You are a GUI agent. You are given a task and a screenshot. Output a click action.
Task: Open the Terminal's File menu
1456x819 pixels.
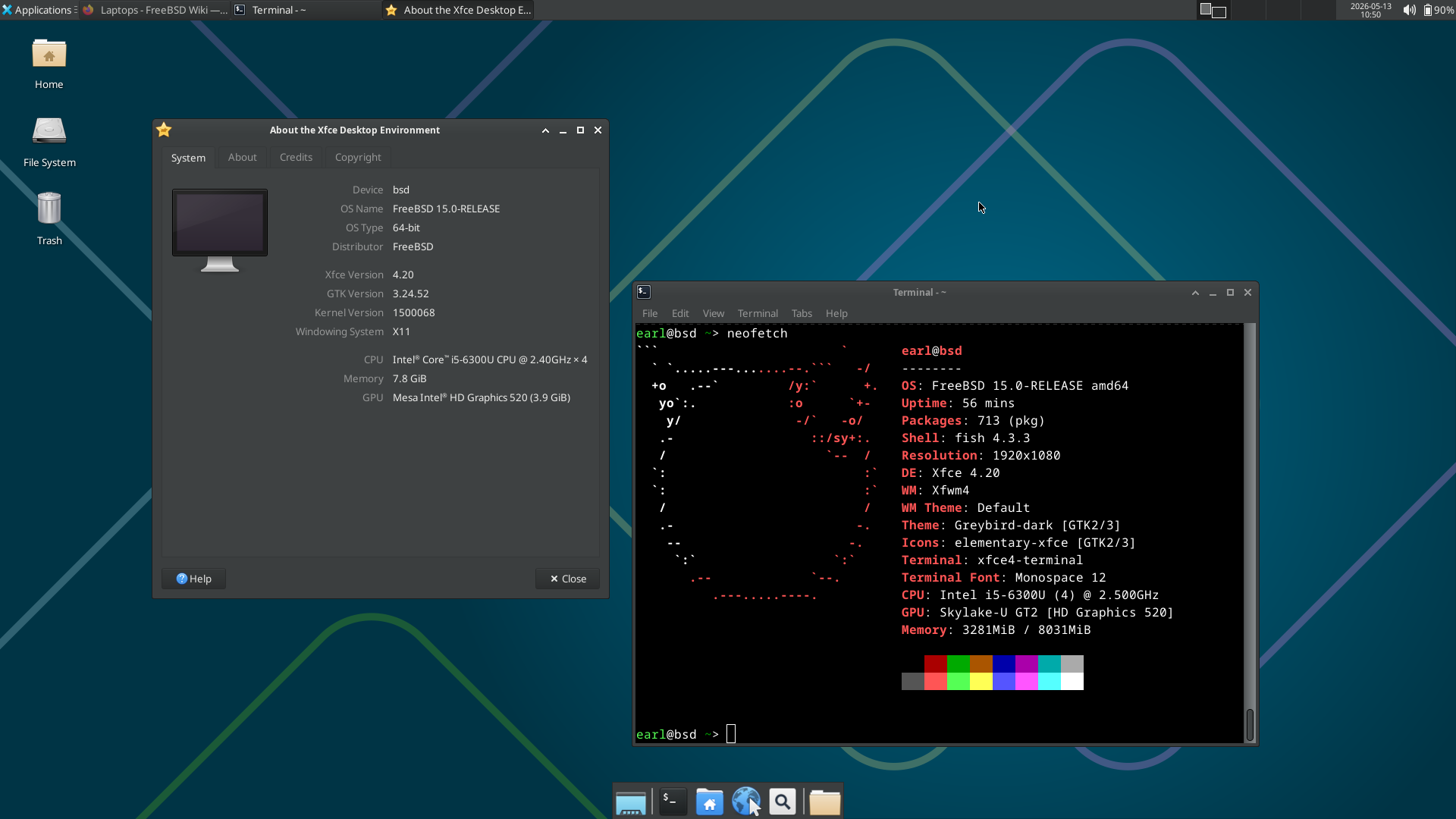[x=650, y=313]
